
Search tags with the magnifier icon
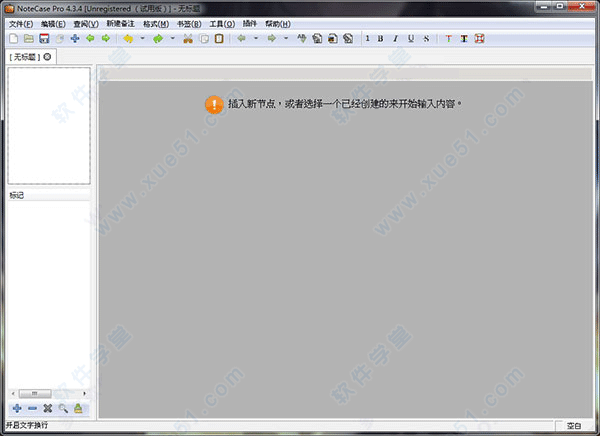[x=63, y=408]
